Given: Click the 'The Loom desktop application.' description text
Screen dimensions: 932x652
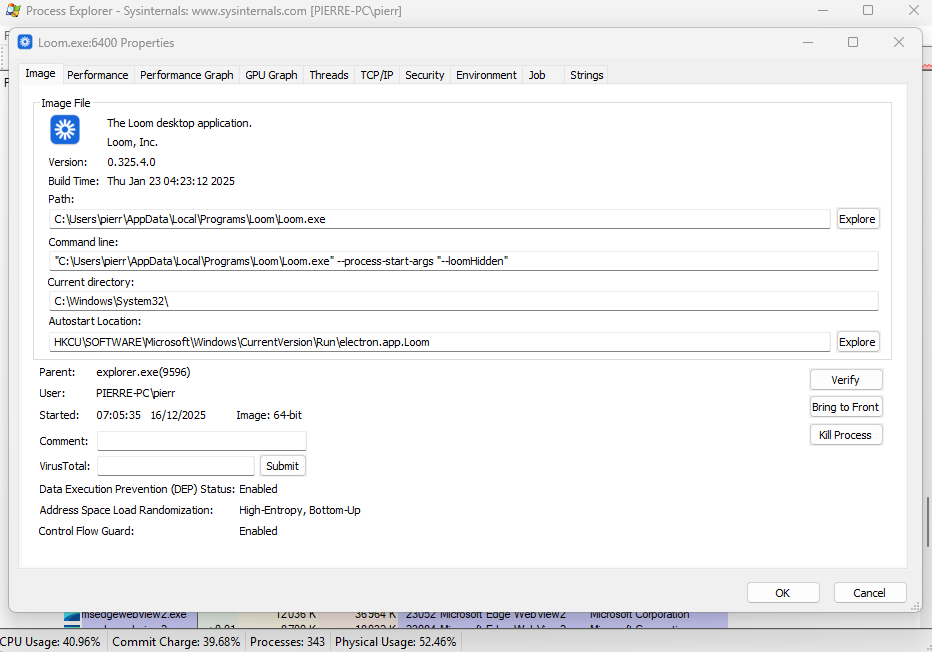Looking at the screenshot, I should click(x=179, y=123).
